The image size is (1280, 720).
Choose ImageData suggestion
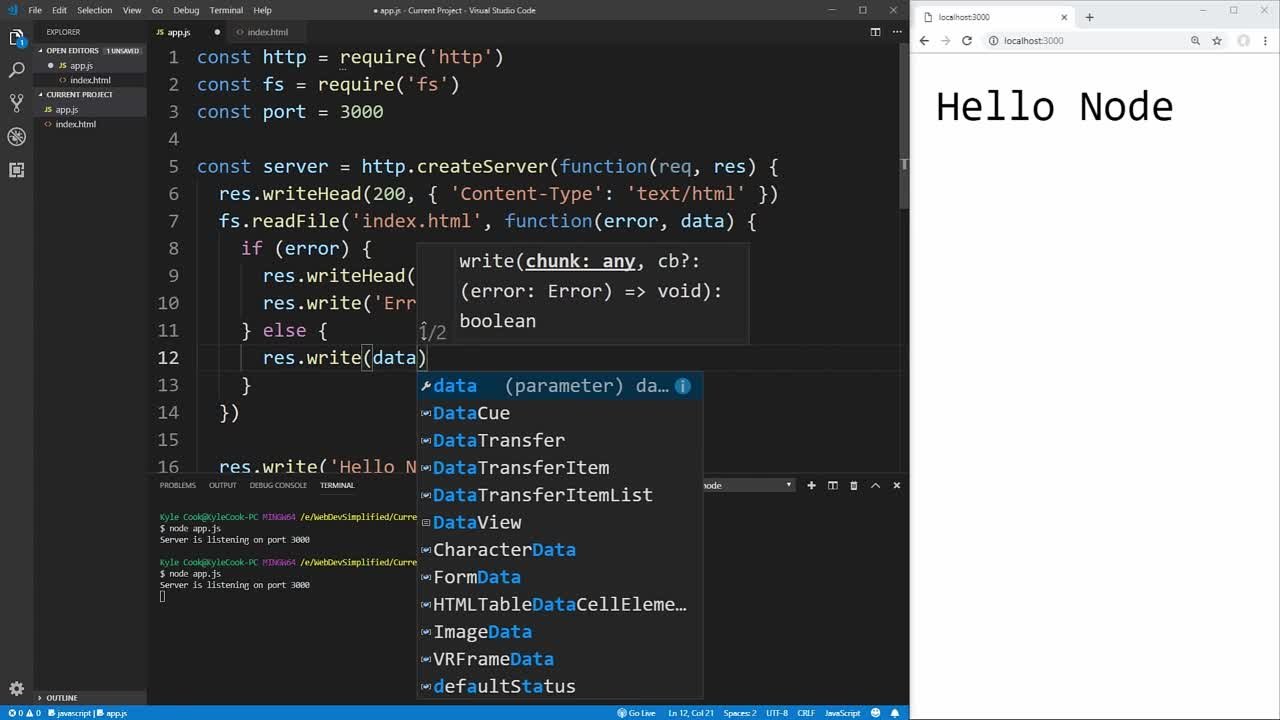click(560, 632)
